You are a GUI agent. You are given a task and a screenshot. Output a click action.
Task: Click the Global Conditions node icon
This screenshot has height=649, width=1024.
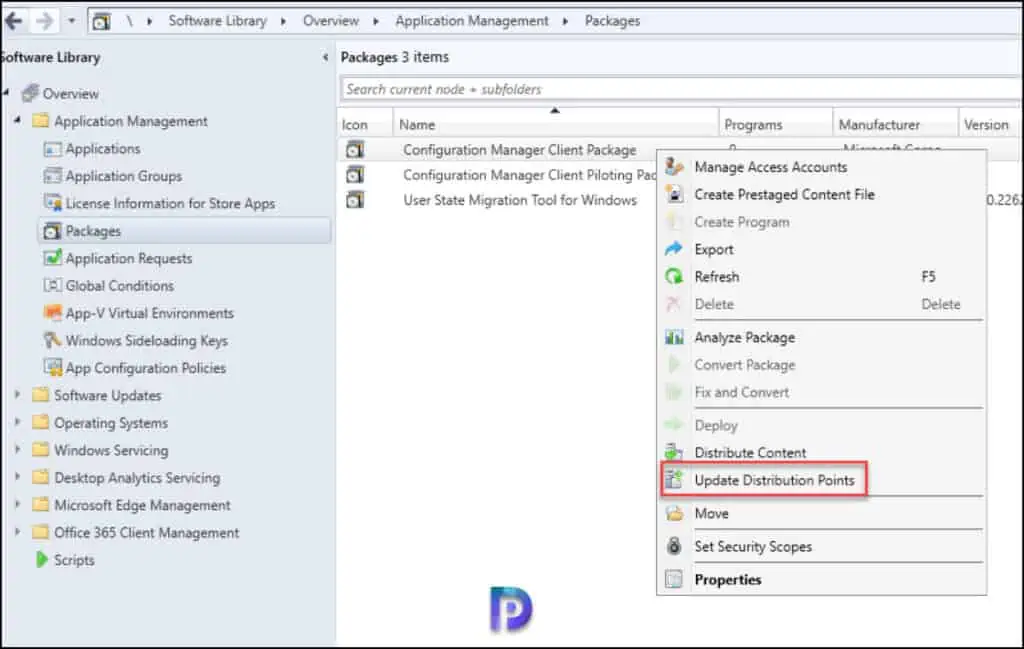[52, 285]
